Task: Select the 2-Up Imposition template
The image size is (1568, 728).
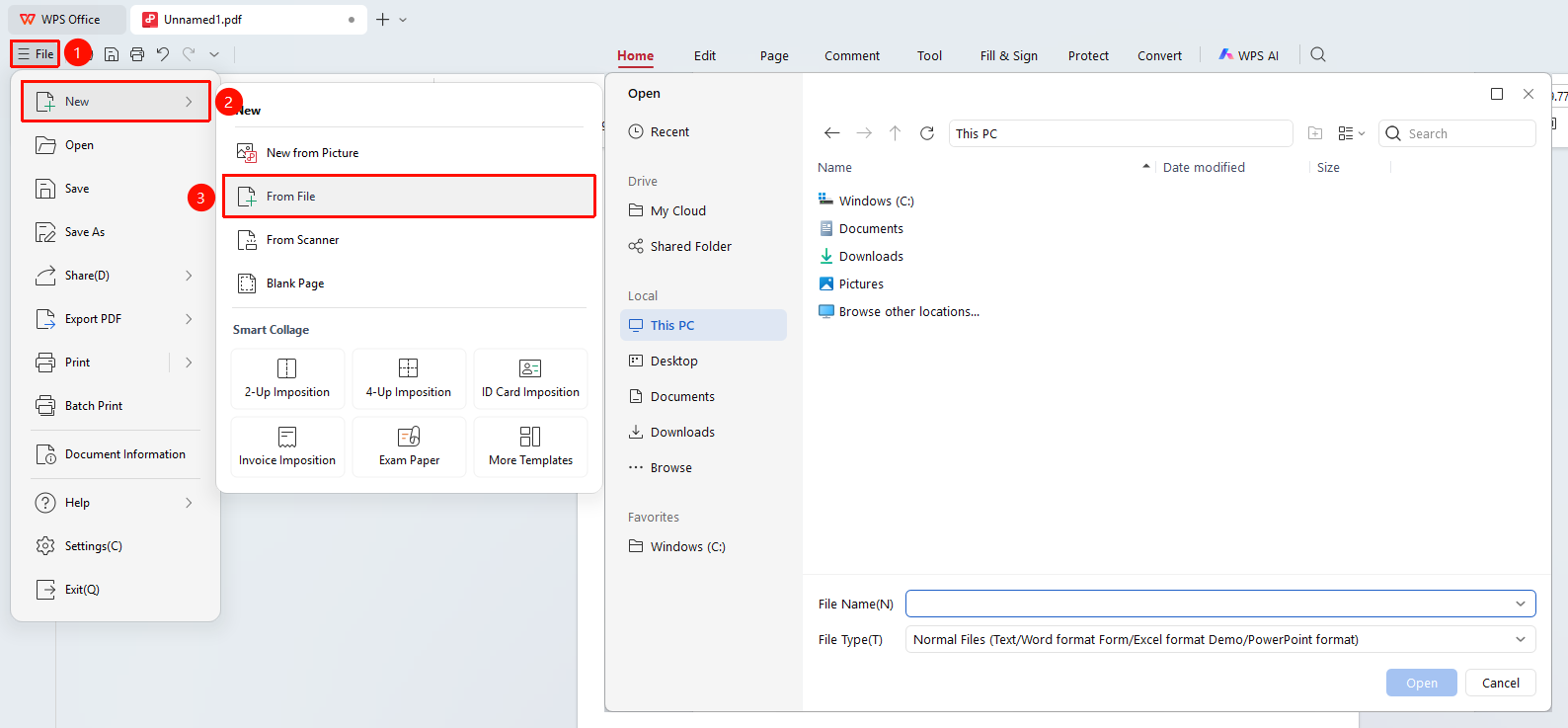Action: pyautogui.click(x=287, y=379)
